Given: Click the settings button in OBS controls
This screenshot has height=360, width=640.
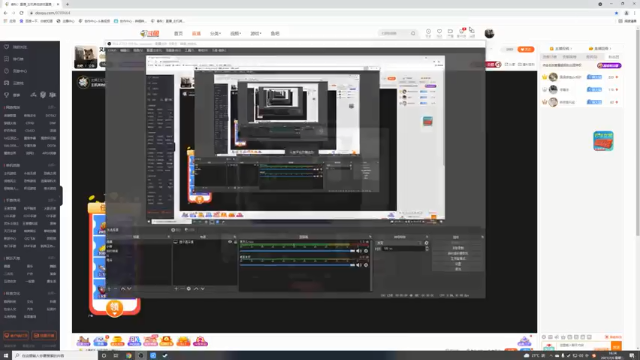Looking at the screenshot, I should (x=458, y=264).
